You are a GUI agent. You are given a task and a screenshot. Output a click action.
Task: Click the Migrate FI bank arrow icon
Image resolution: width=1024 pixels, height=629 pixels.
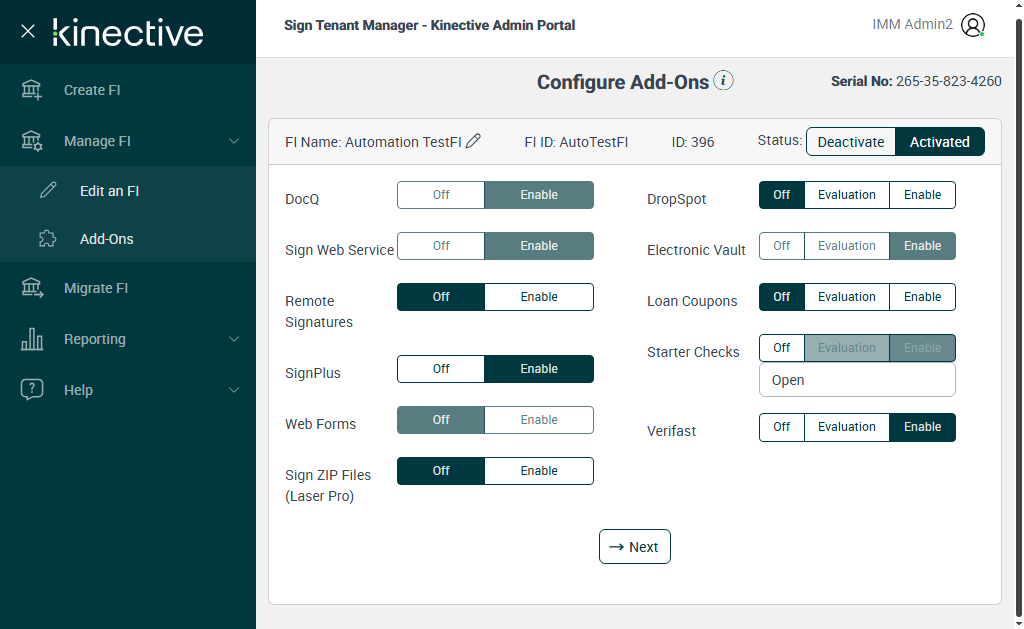31,288
